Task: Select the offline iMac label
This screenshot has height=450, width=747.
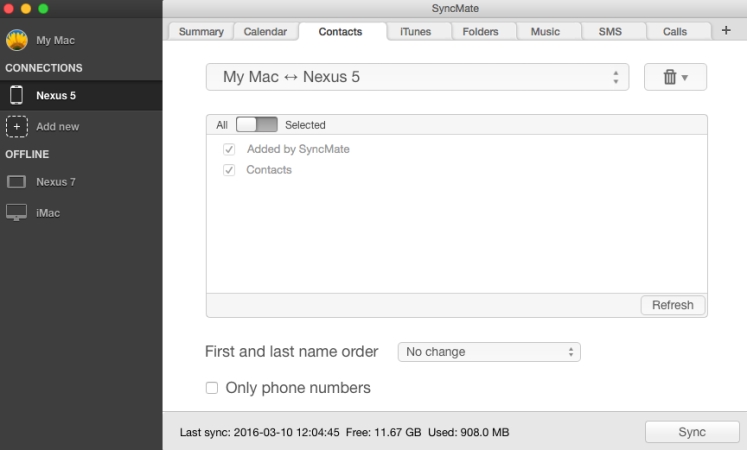Action: point(48,213)
